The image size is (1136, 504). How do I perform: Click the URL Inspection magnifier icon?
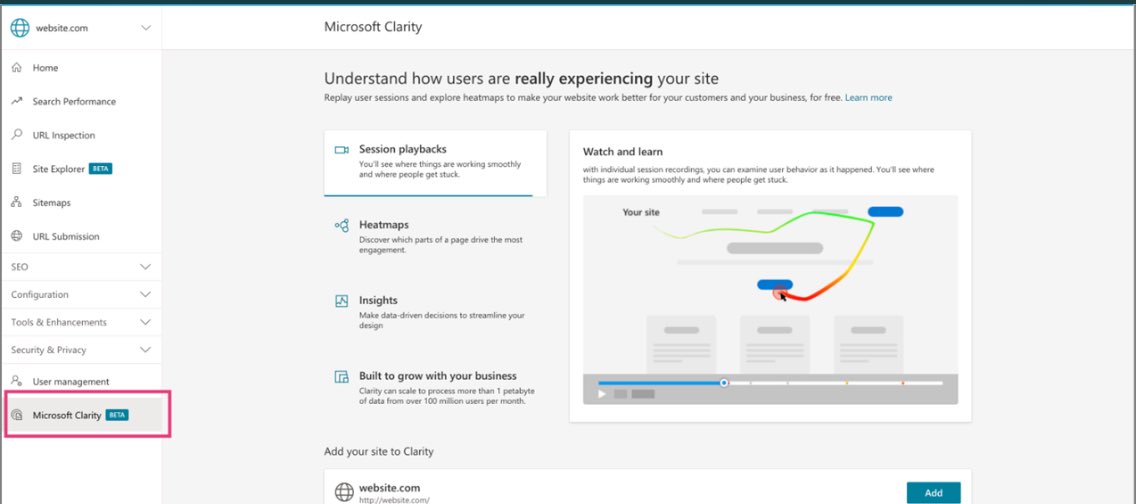point(17,135)
